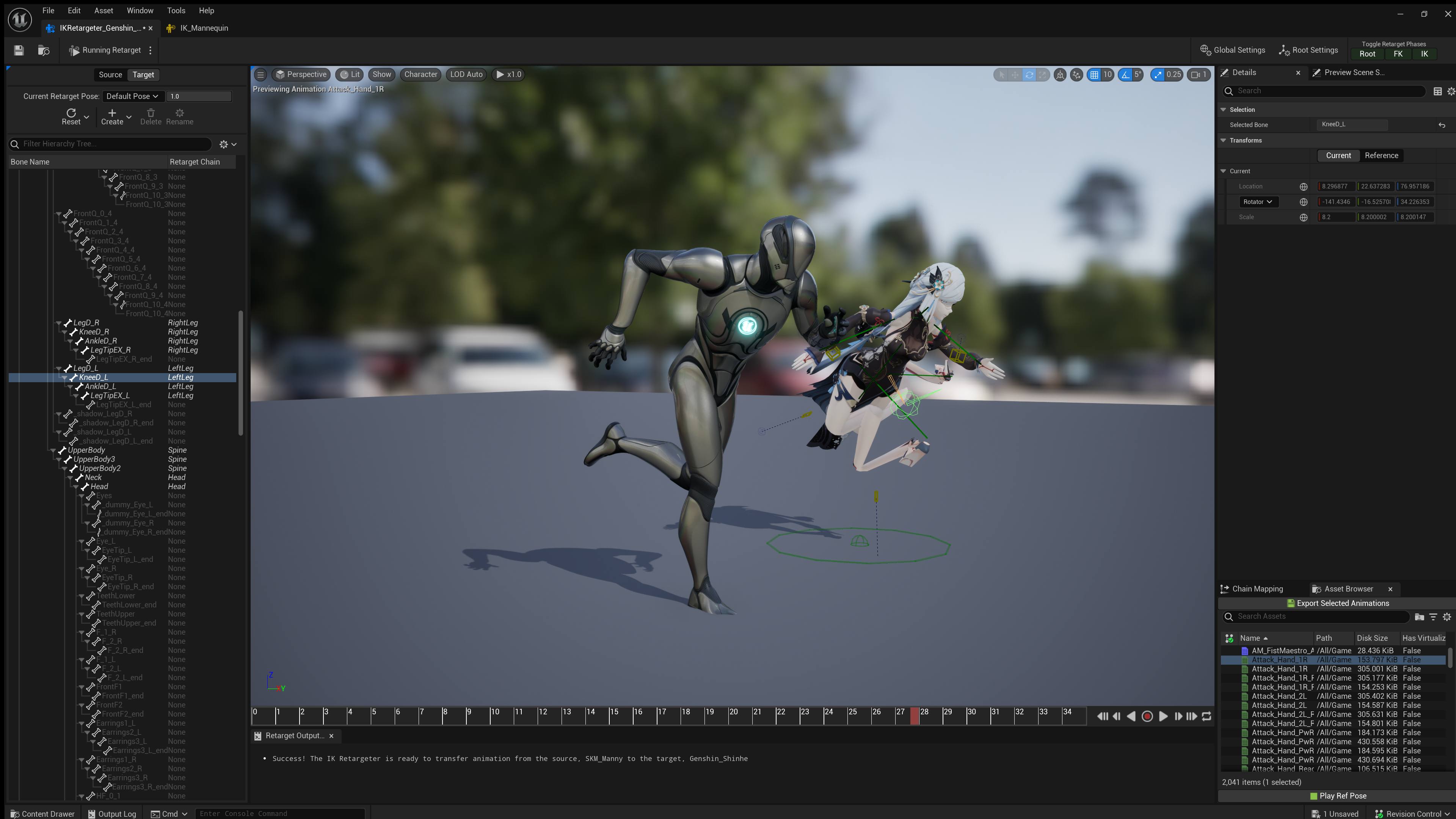Open the Rotator type dropdown
This screenshot has height=819, width=1456.
click(x=1257, y=202)
